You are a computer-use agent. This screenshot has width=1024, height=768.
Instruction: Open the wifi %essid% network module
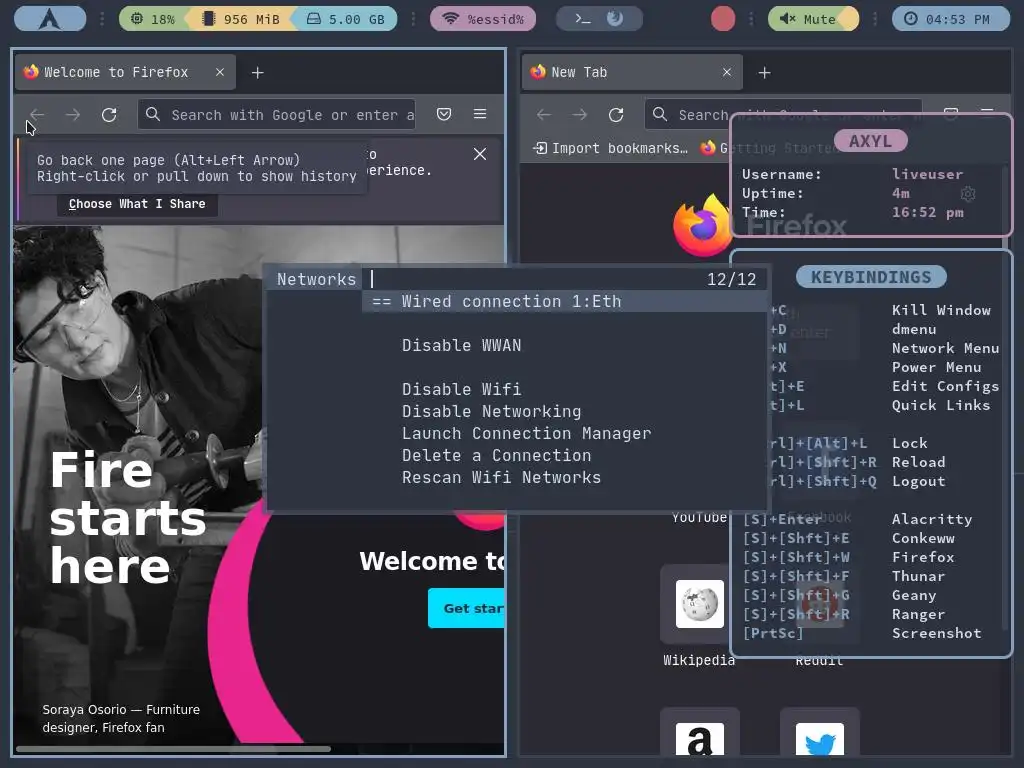pyautogui.click(x=483, y=19)
